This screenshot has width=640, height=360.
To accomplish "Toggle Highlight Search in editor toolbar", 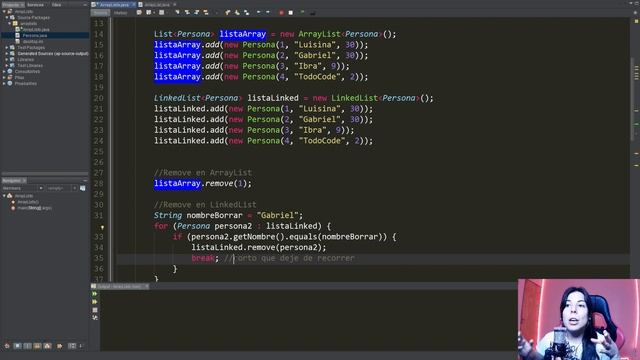I will (206, 13).
